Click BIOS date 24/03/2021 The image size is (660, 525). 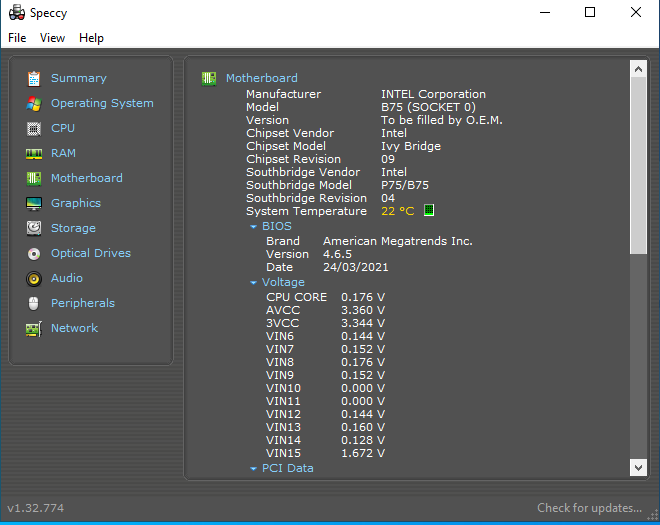tap(356, 267)
